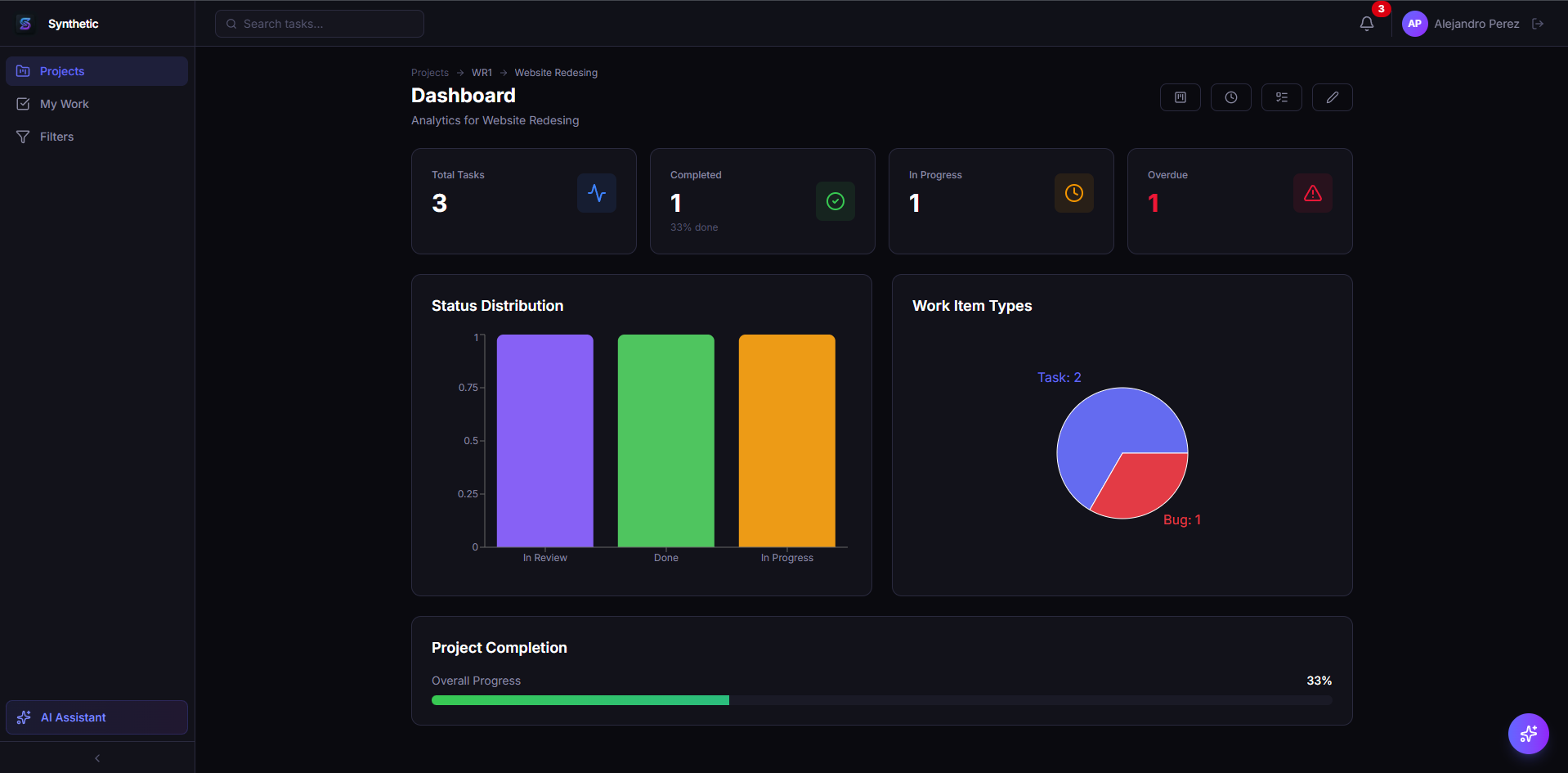1568x773 pixels.
Task: Open the floating AI sparkle icon
Action: click(1528, 733)
